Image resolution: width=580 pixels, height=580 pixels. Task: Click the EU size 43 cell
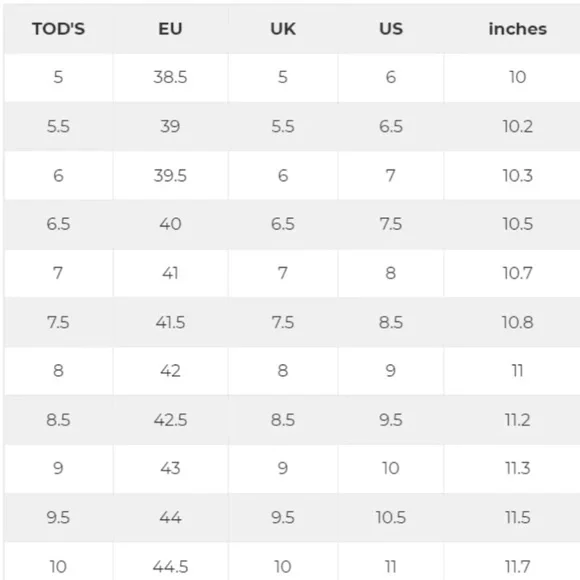[170, 468]
